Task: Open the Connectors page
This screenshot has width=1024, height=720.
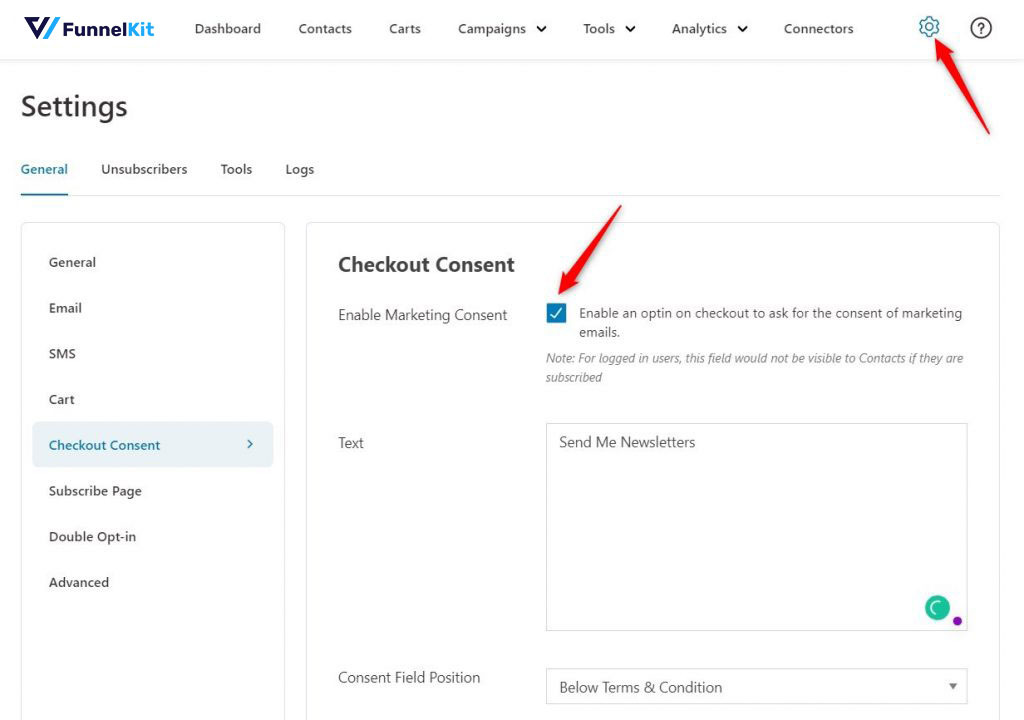Action: (x=818, y=29)
